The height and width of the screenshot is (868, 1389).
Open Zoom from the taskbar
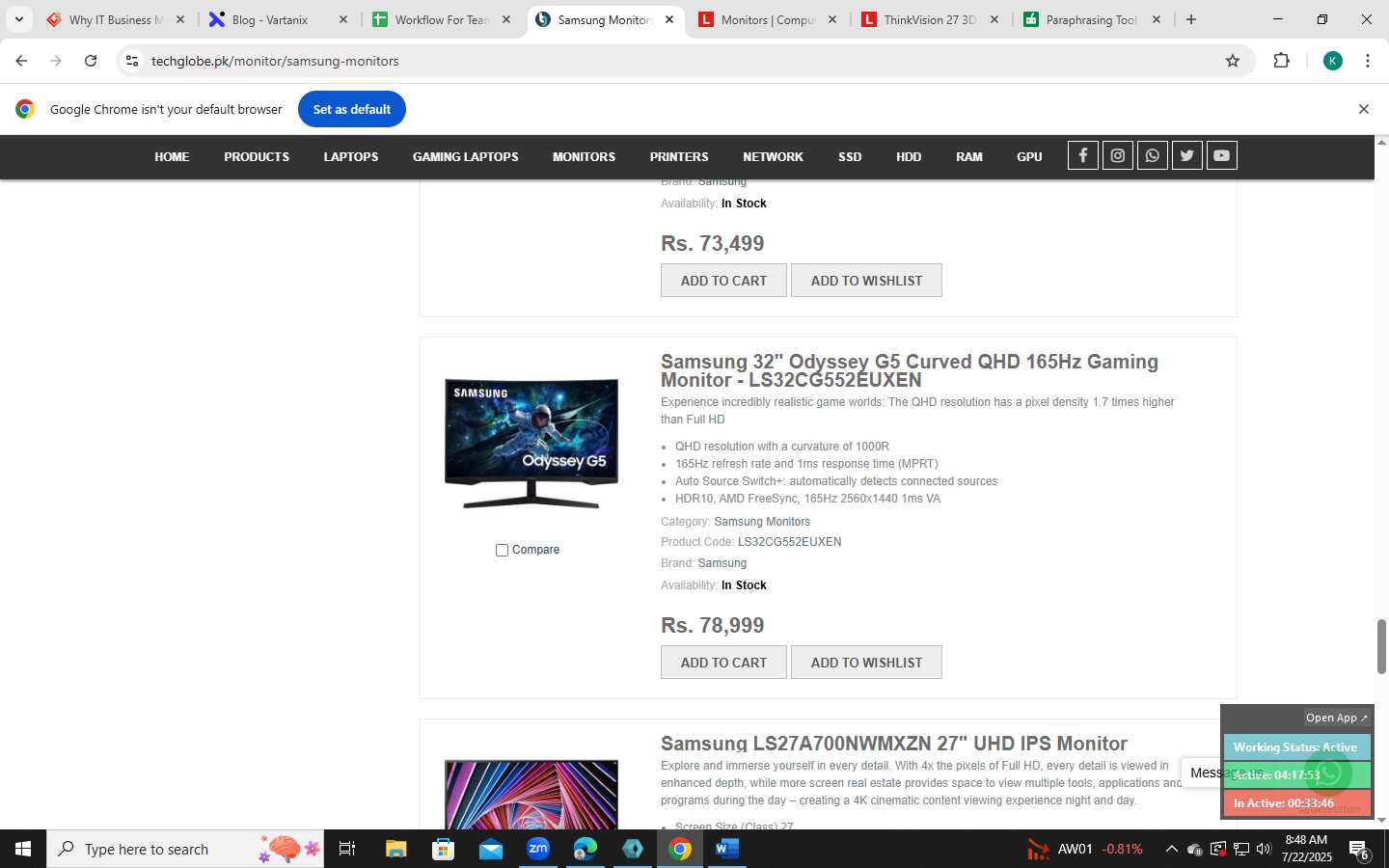coord(537,849)
